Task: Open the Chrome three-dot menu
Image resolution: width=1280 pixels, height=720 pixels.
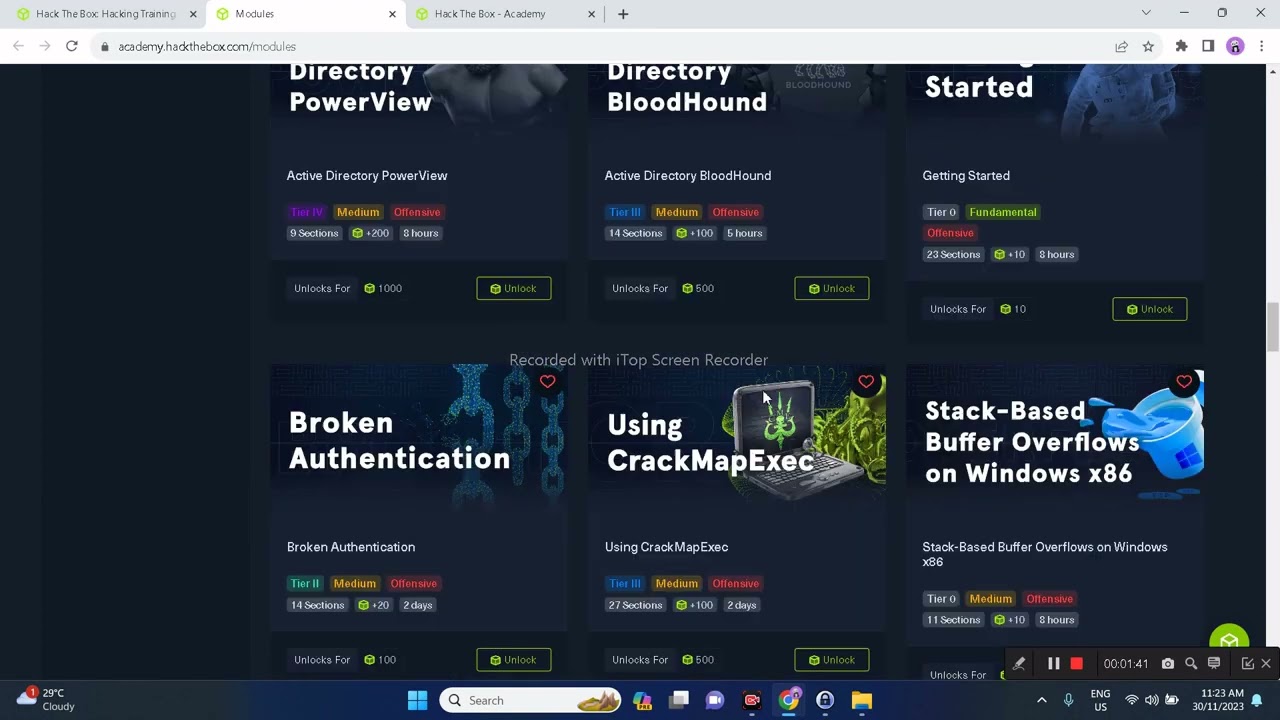Action: click(x=1262, y=46)
